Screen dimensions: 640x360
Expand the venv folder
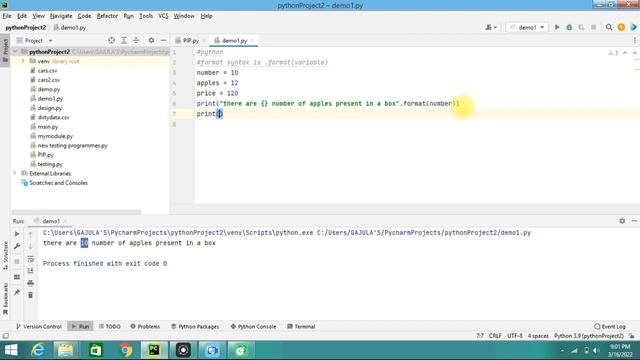(23, 61)
